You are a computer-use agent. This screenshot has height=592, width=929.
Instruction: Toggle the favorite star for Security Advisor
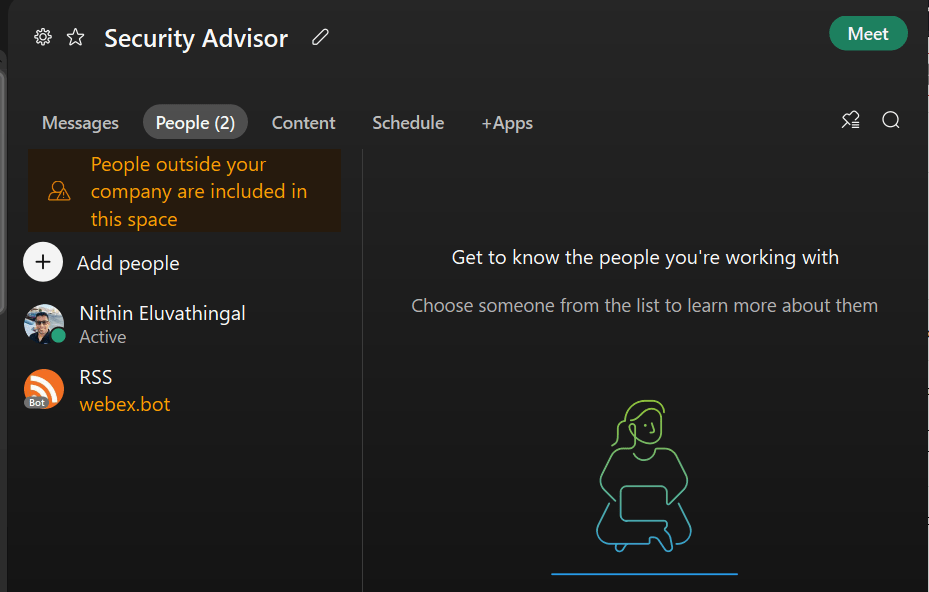[x=76, y=37]
